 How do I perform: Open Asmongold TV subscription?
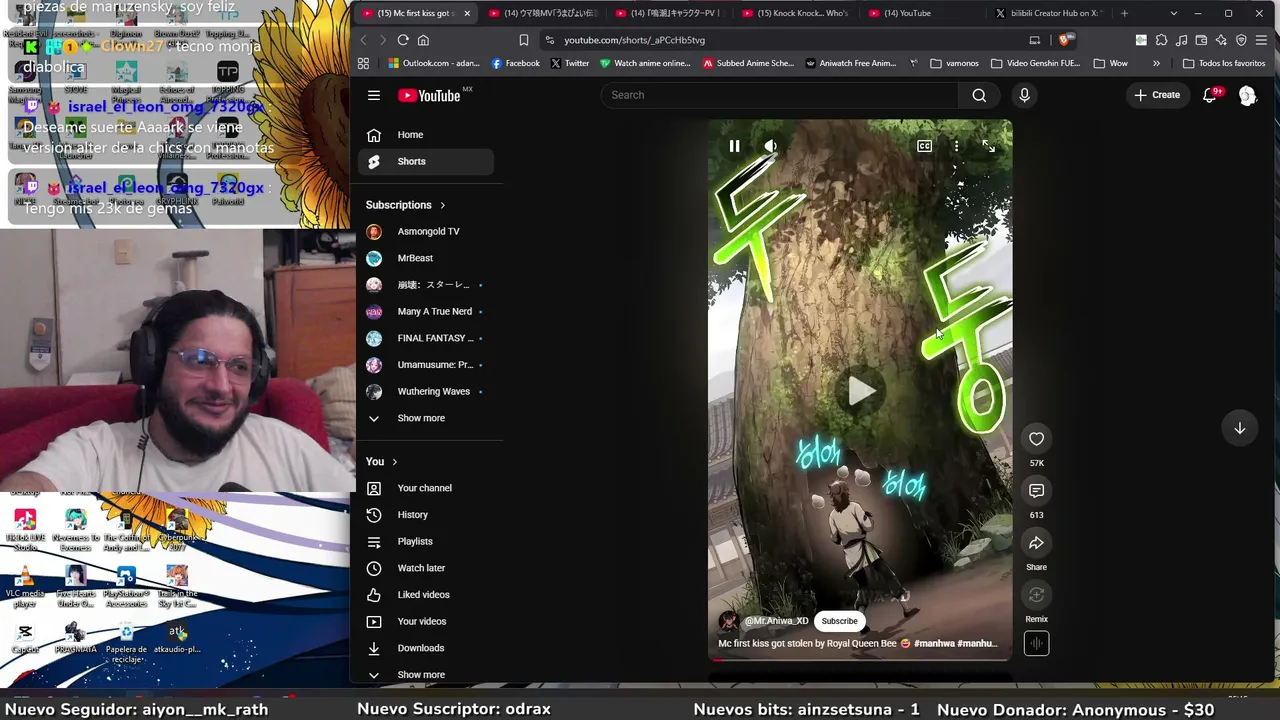[x=426, y=231]
